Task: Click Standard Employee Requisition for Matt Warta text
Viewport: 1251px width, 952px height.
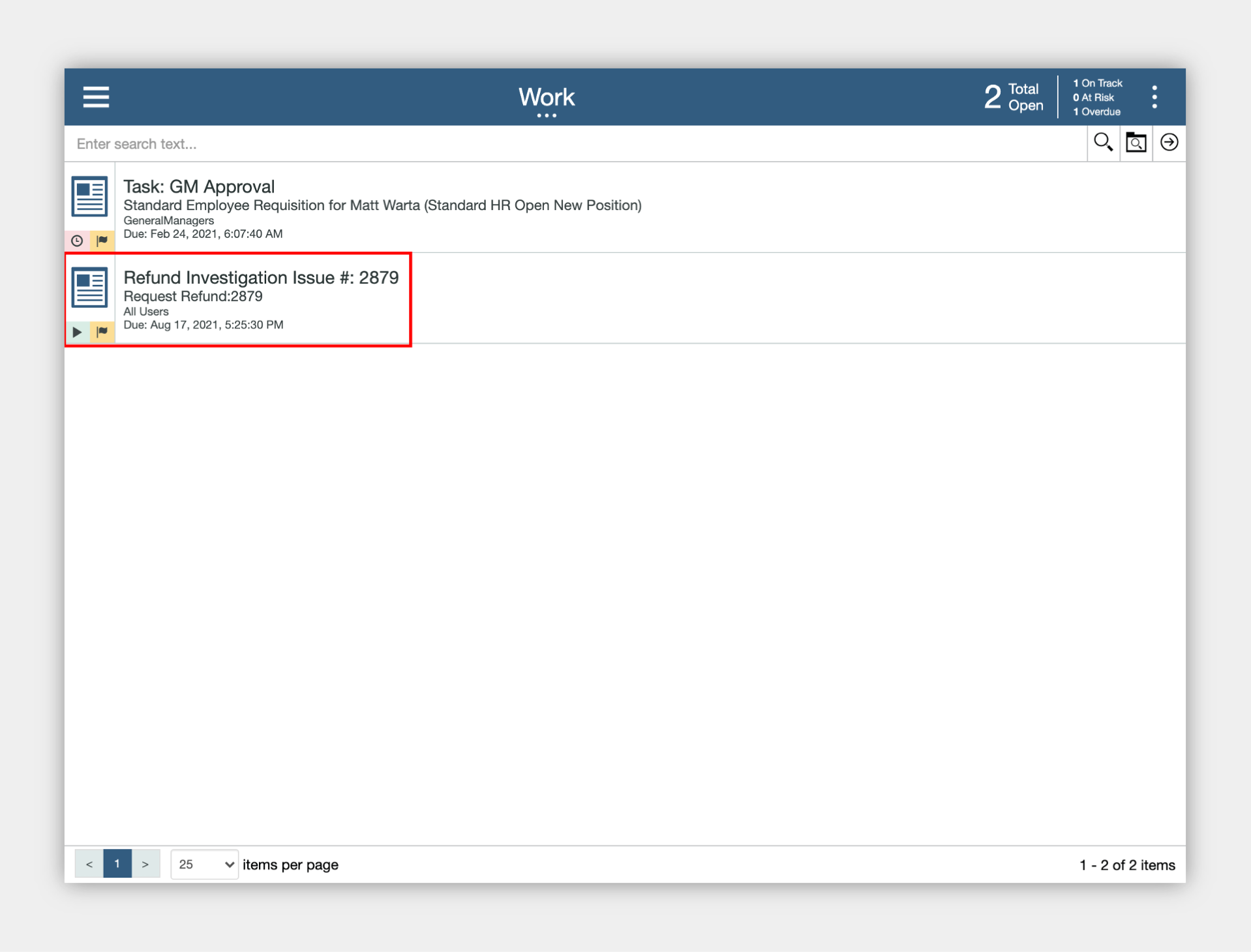Action: click(x=382, y=205)
